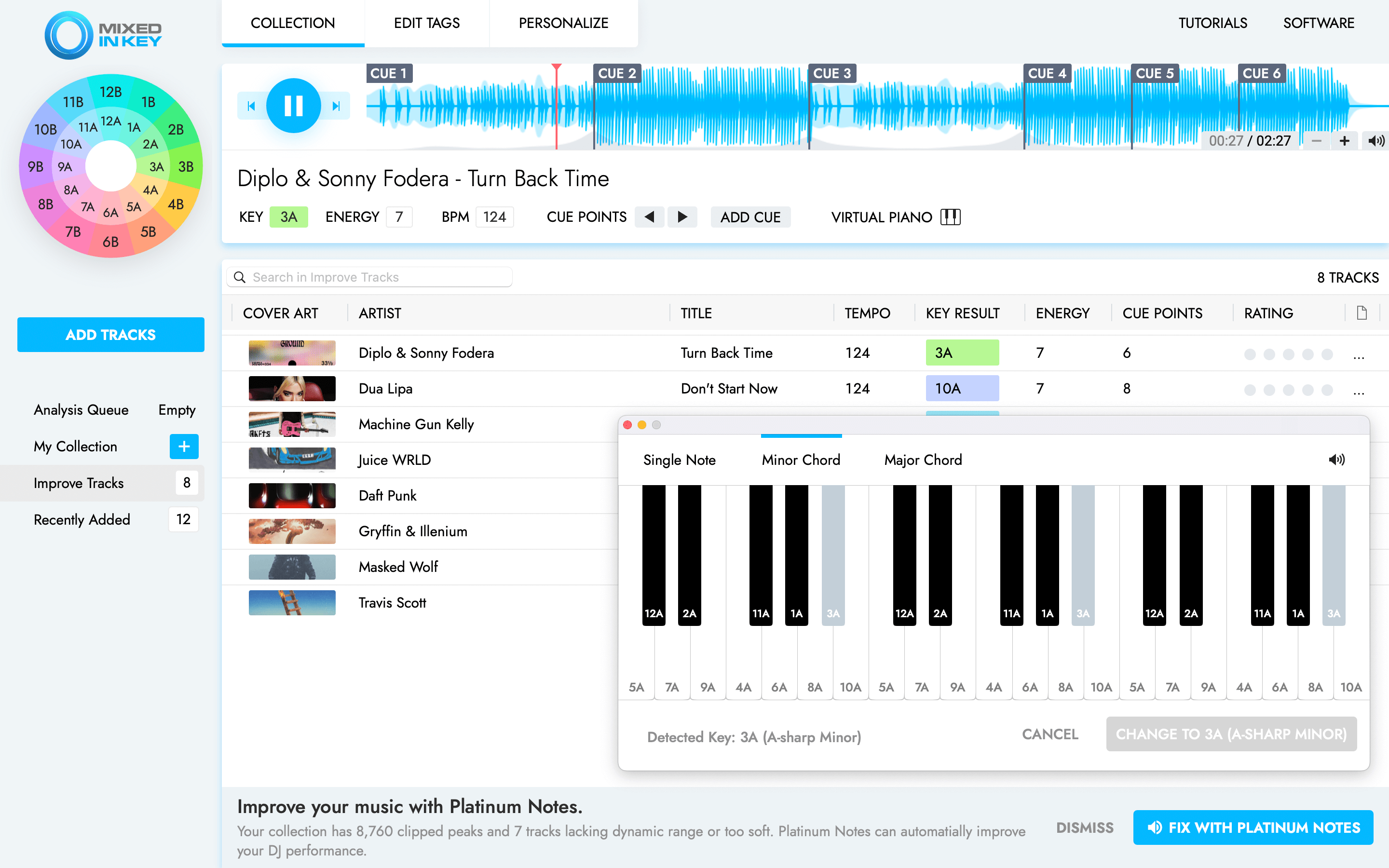
Task: Click the Virtual Piano icon
Action: pos(950,216)
